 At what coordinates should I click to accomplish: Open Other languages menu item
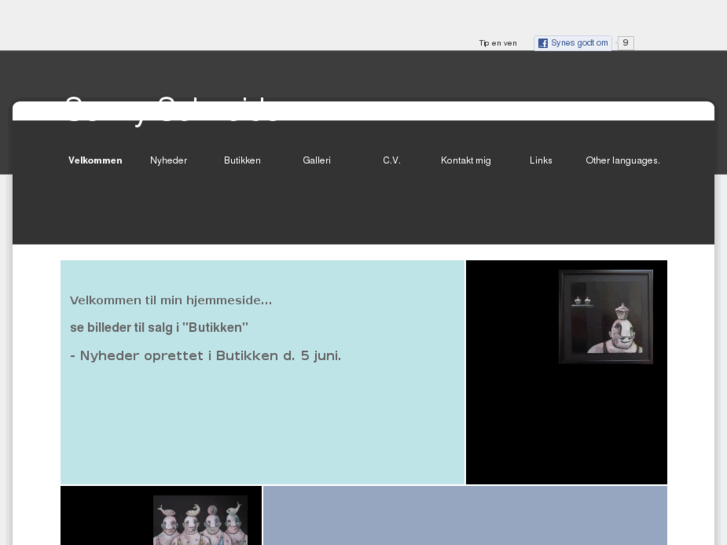pyautogui.click(x=623, y=160)
